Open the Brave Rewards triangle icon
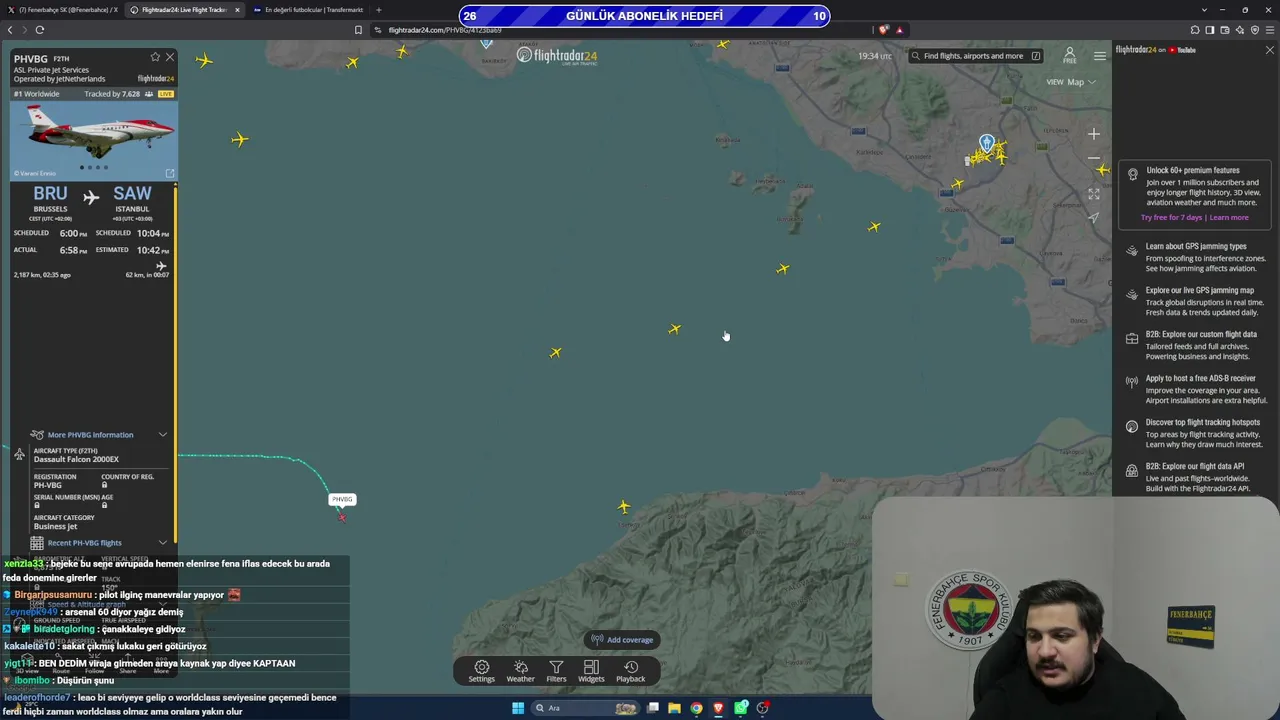The image size is (1280, 720). click(899, 30)
